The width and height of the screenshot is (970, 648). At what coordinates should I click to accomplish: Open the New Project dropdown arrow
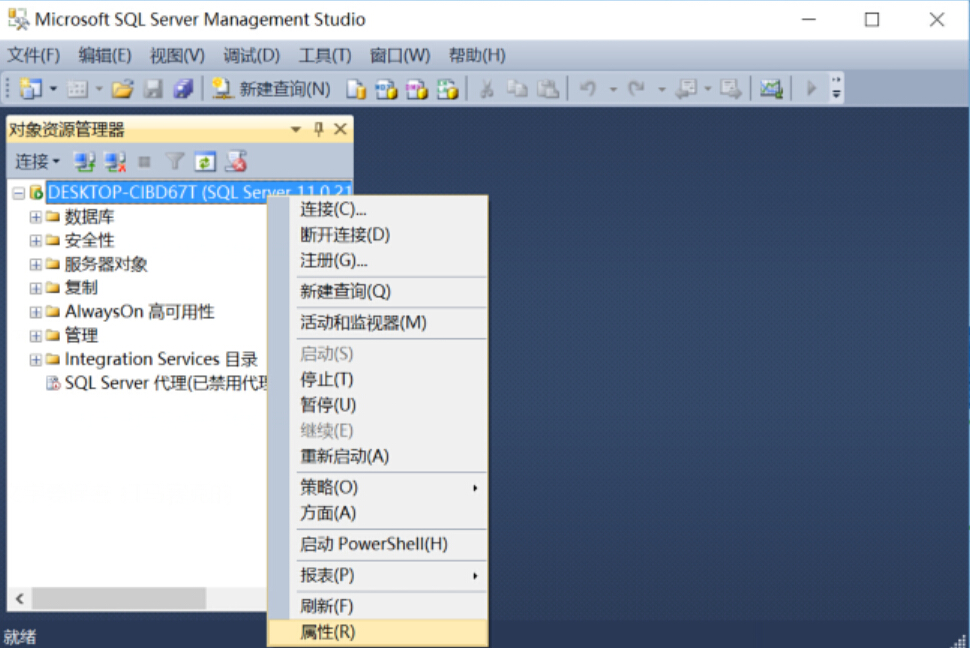click(53, 90)
